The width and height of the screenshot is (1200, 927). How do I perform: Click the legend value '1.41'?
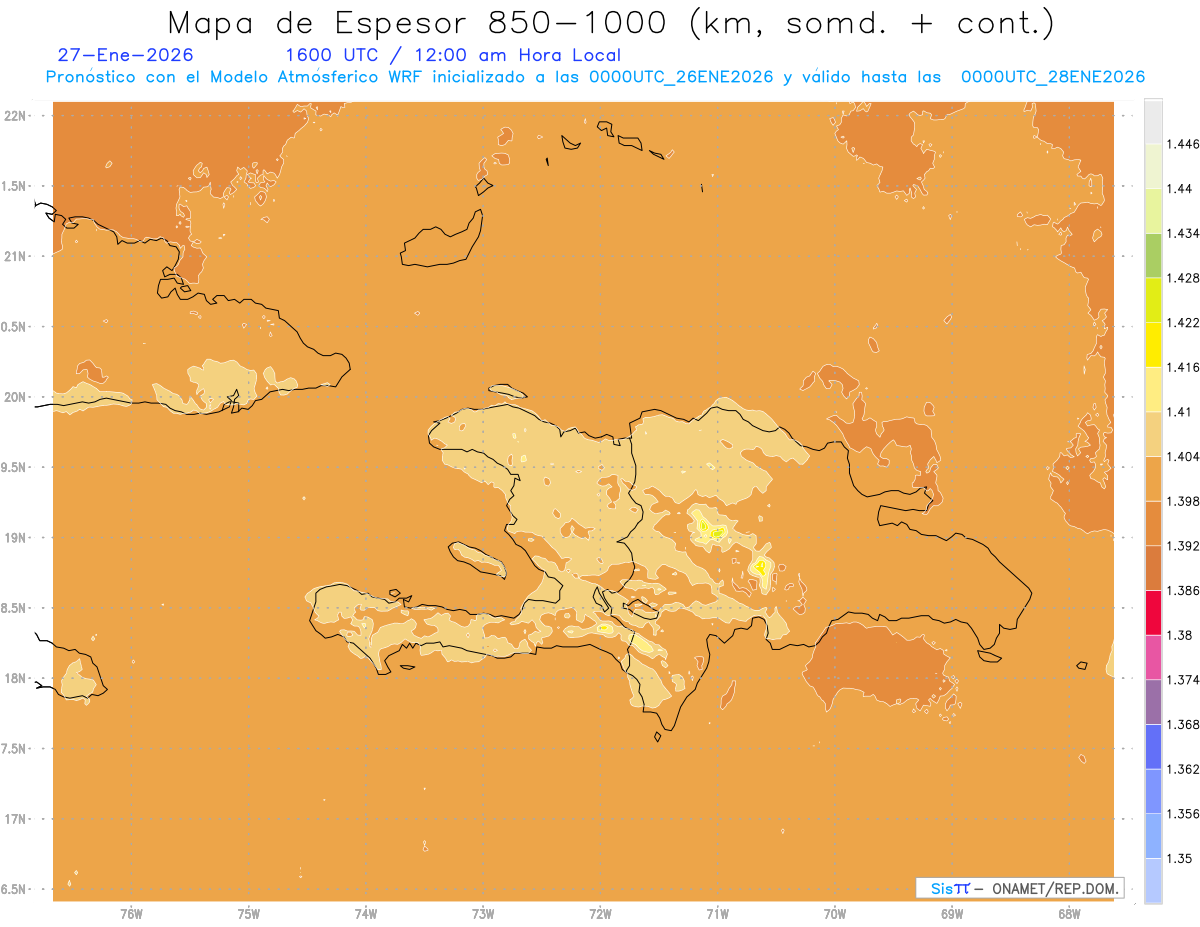click(1180, 412)
